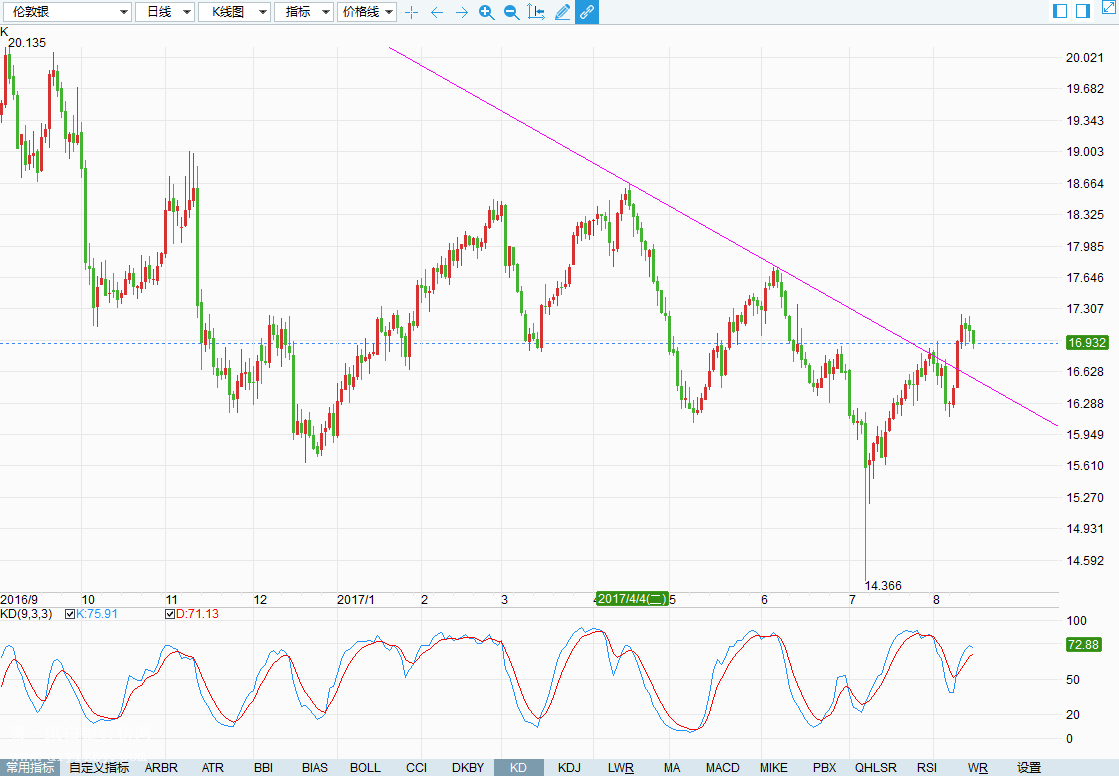Open the 伦敦银 symbol dropdown
Image resolution: width=1119 pixels, height=776 pixels.
[x=66, y=12]
